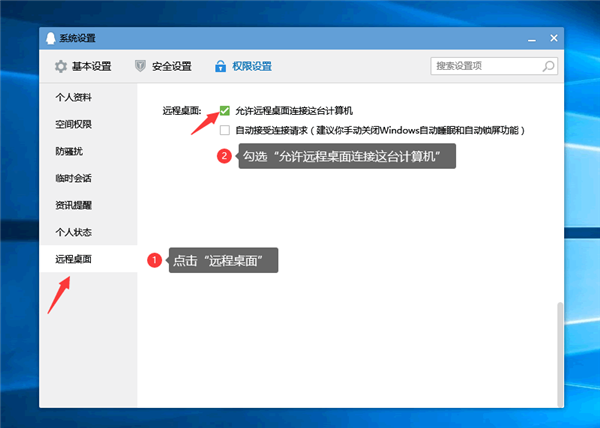
Task: Click the magnifier icon in search box
Action: [548, 67]
